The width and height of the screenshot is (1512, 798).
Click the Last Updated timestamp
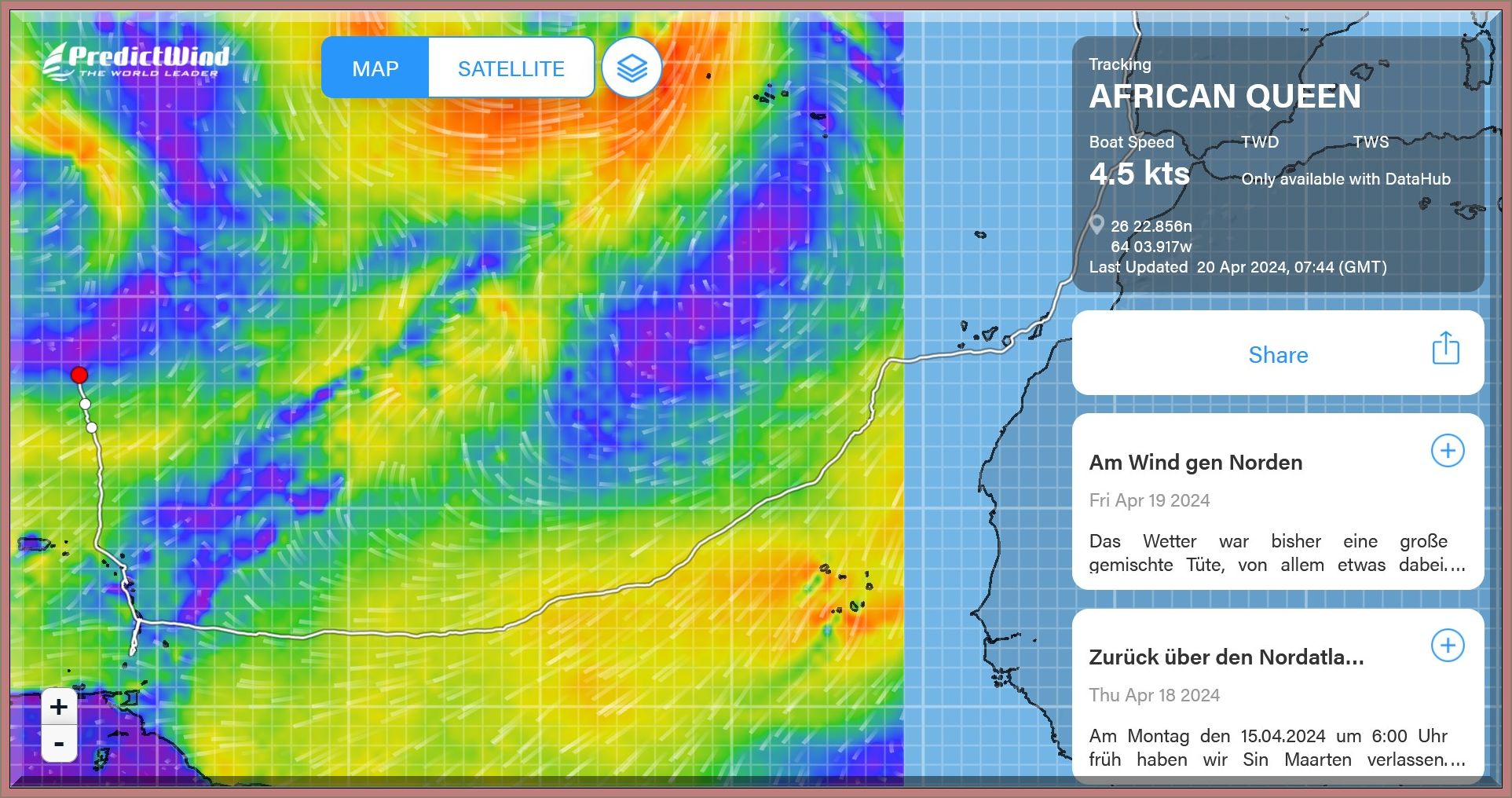1238,267
